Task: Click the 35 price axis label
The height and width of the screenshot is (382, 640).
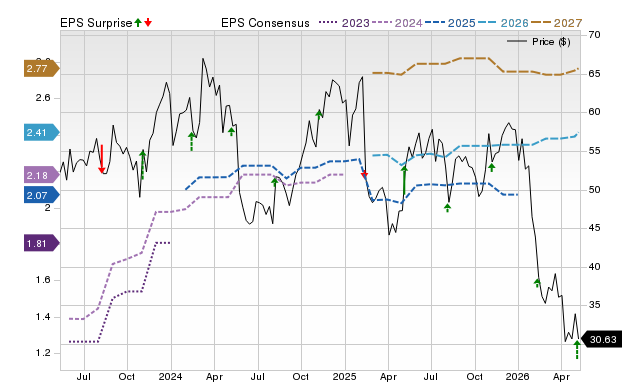Action: tap(594, 305)
